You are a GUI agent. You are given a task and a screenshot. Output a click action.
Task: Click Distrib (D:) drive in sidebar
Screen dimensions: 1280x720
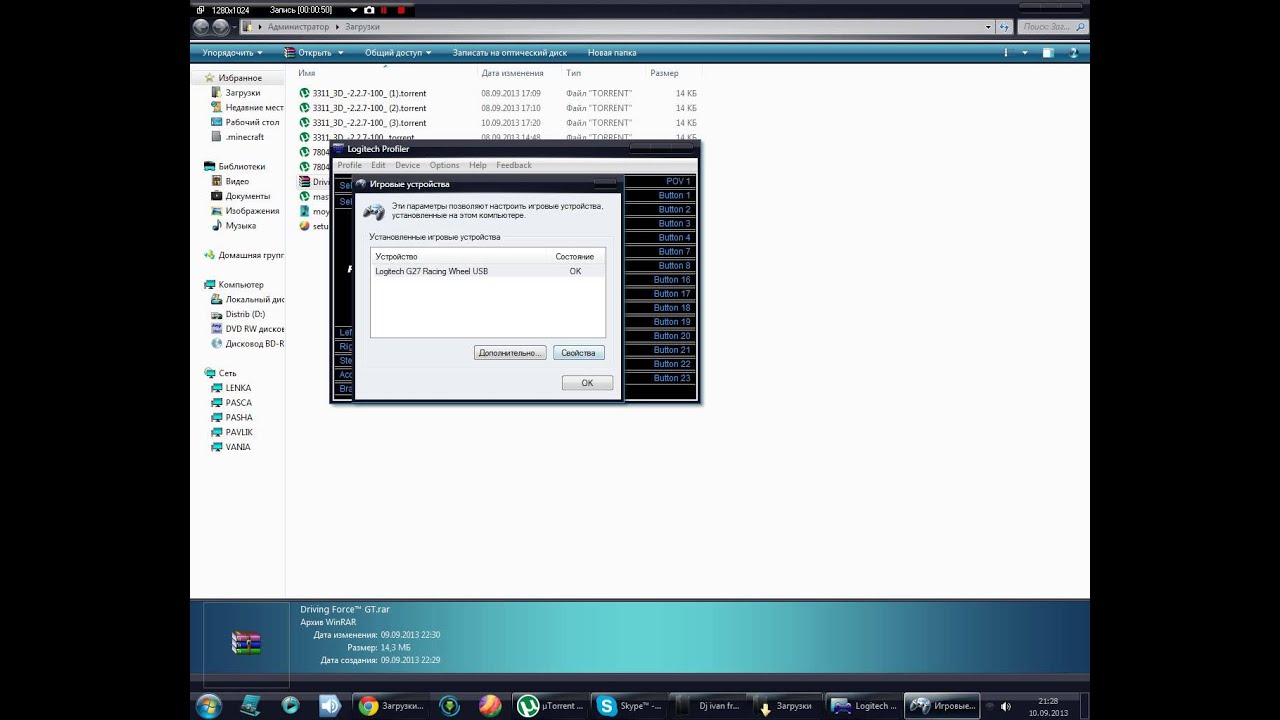click(245, 314)
